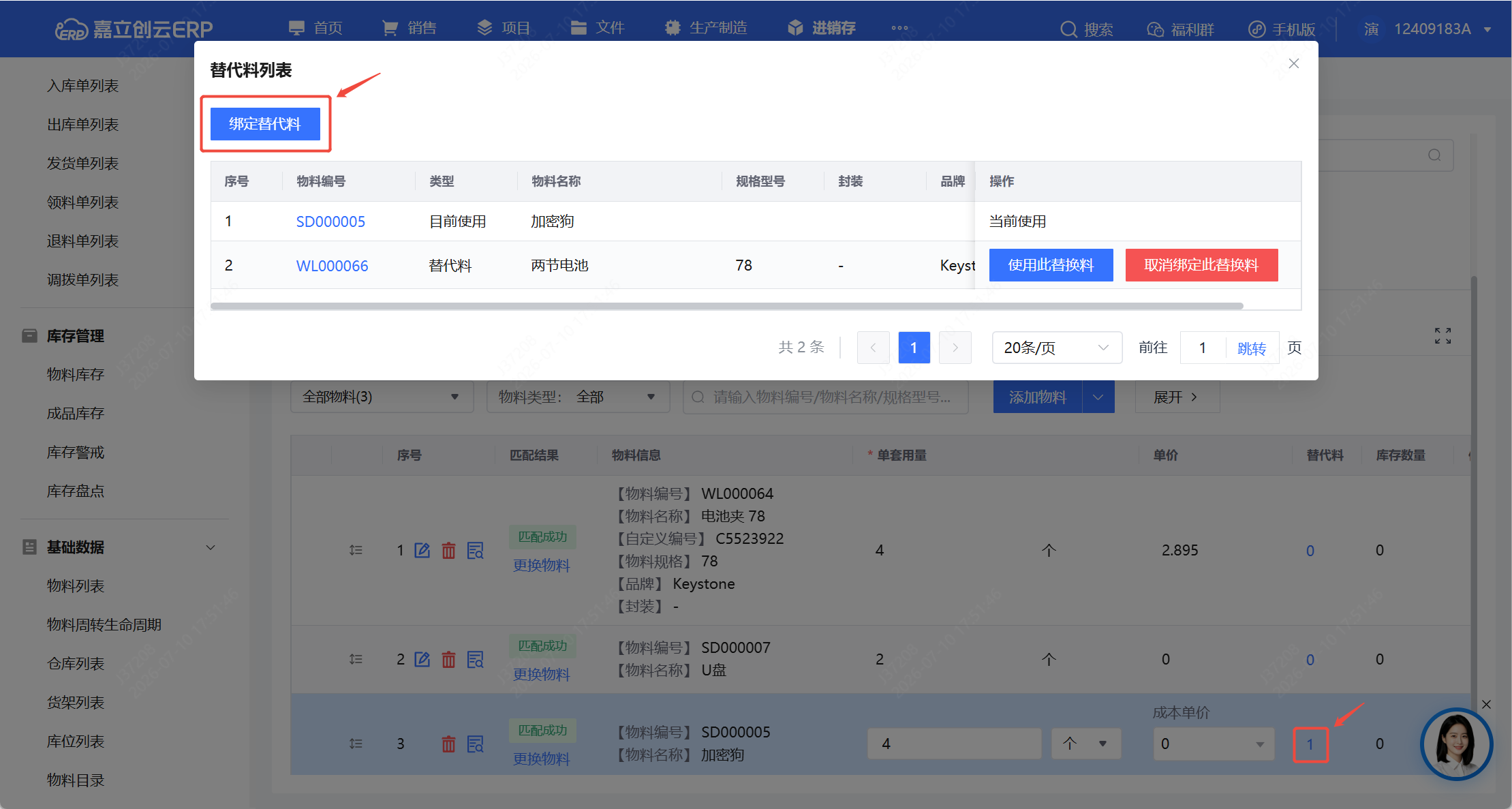Open the 进销存 menu
The image size is (1512, 809).
[x=821, y=28]
